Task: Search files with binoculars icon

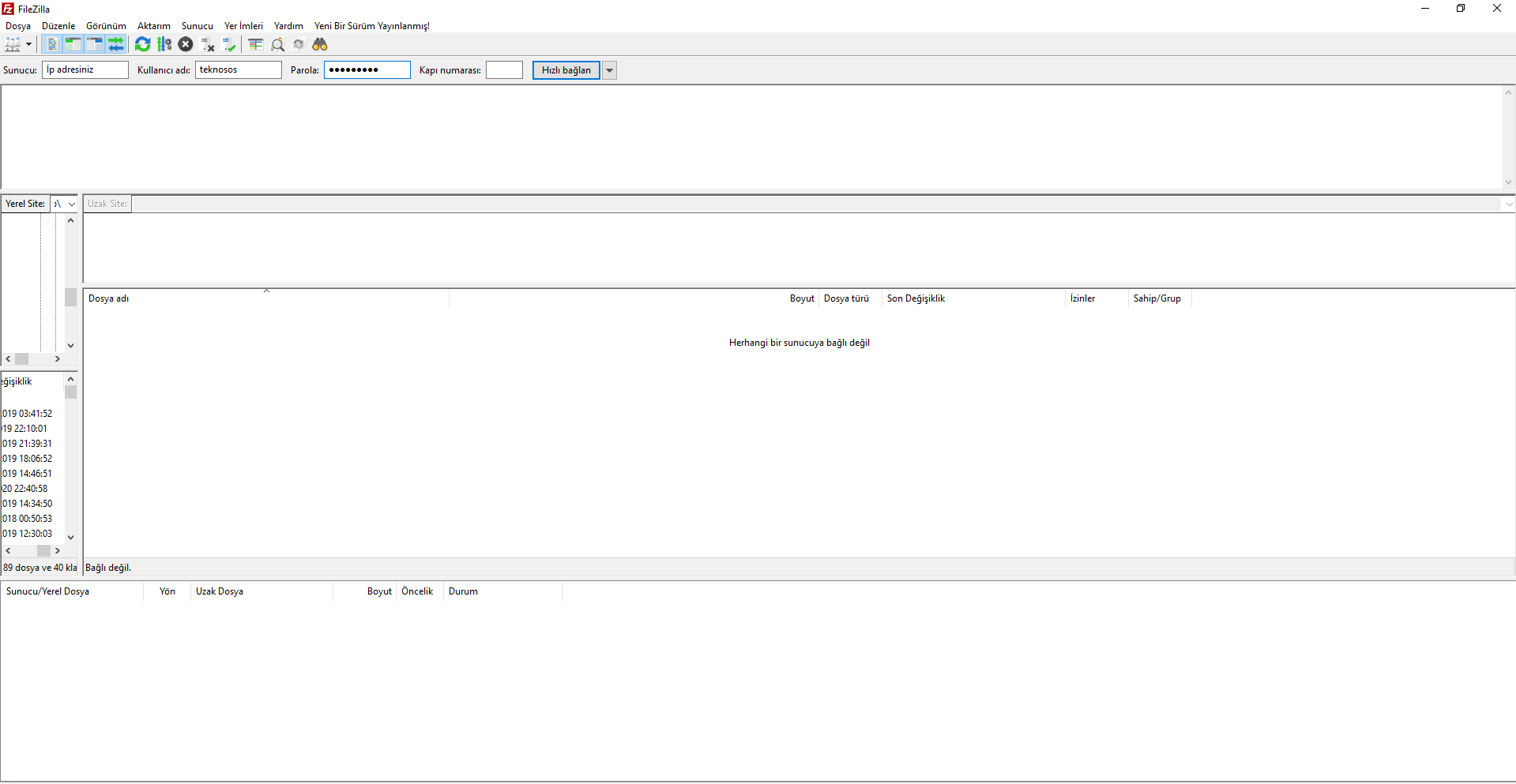Action: pyautogui.click(x=320, y=44)
